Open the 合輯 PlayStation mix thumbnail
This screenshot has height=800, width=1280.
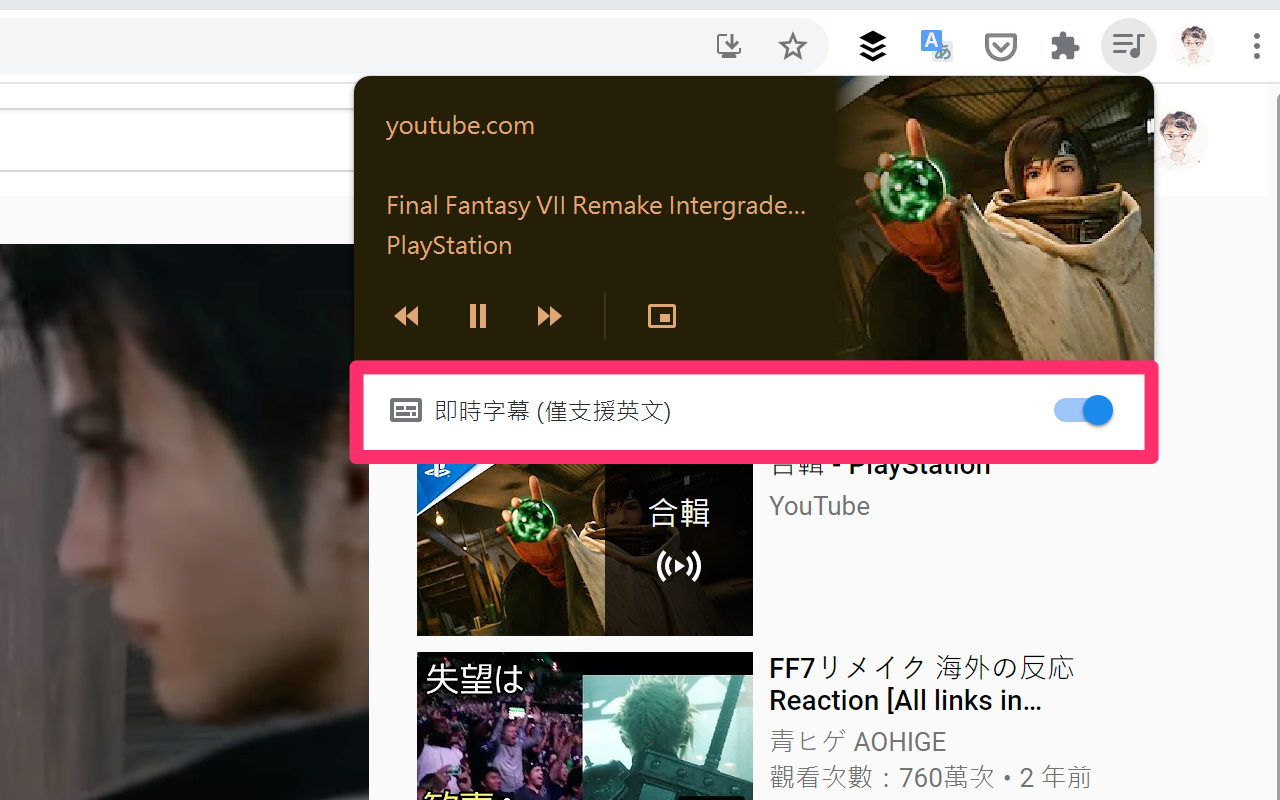pos(585,549)
